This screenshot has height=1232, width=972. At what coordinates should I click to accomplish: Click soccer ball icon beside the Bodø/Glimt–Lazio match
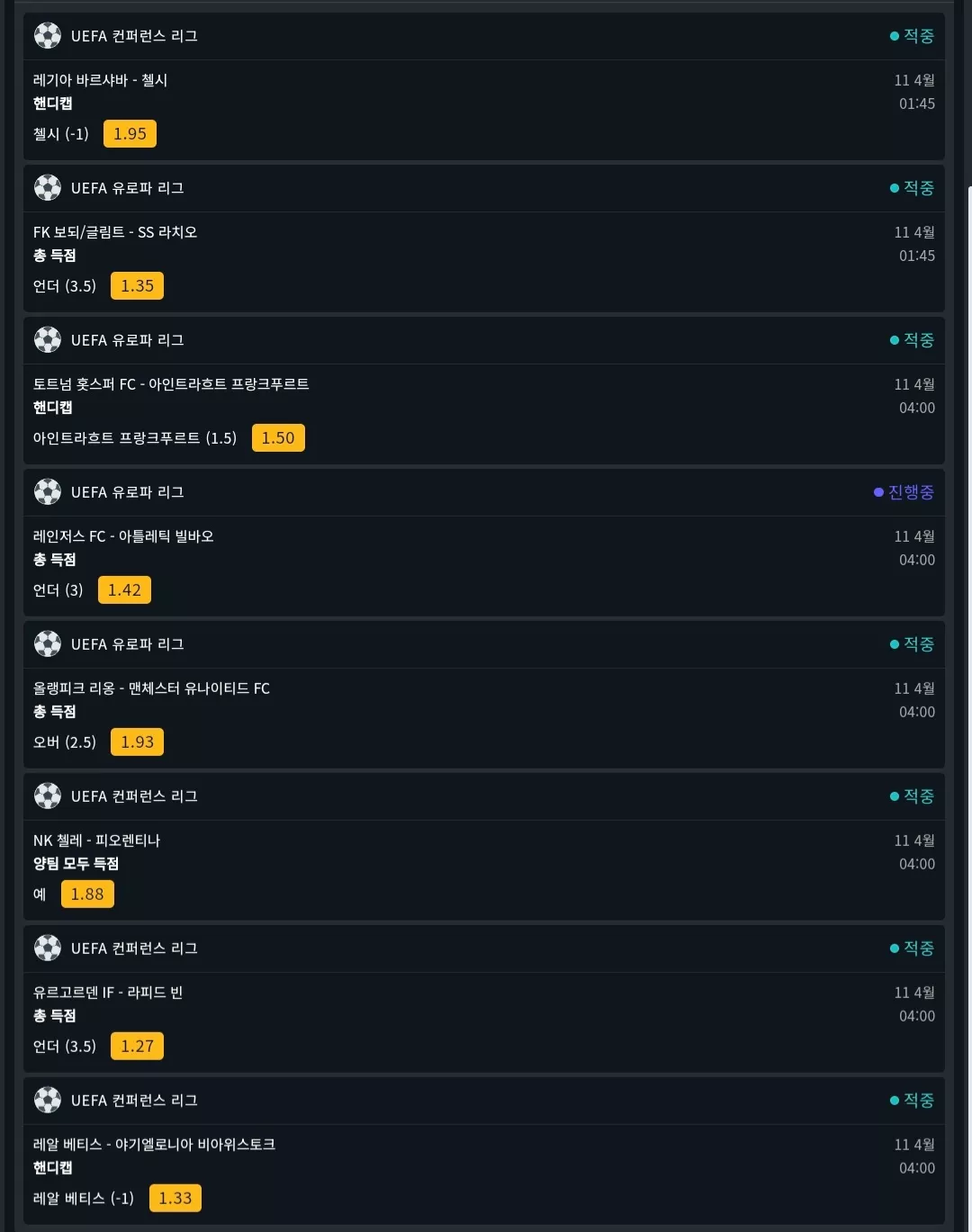[48, 188]
